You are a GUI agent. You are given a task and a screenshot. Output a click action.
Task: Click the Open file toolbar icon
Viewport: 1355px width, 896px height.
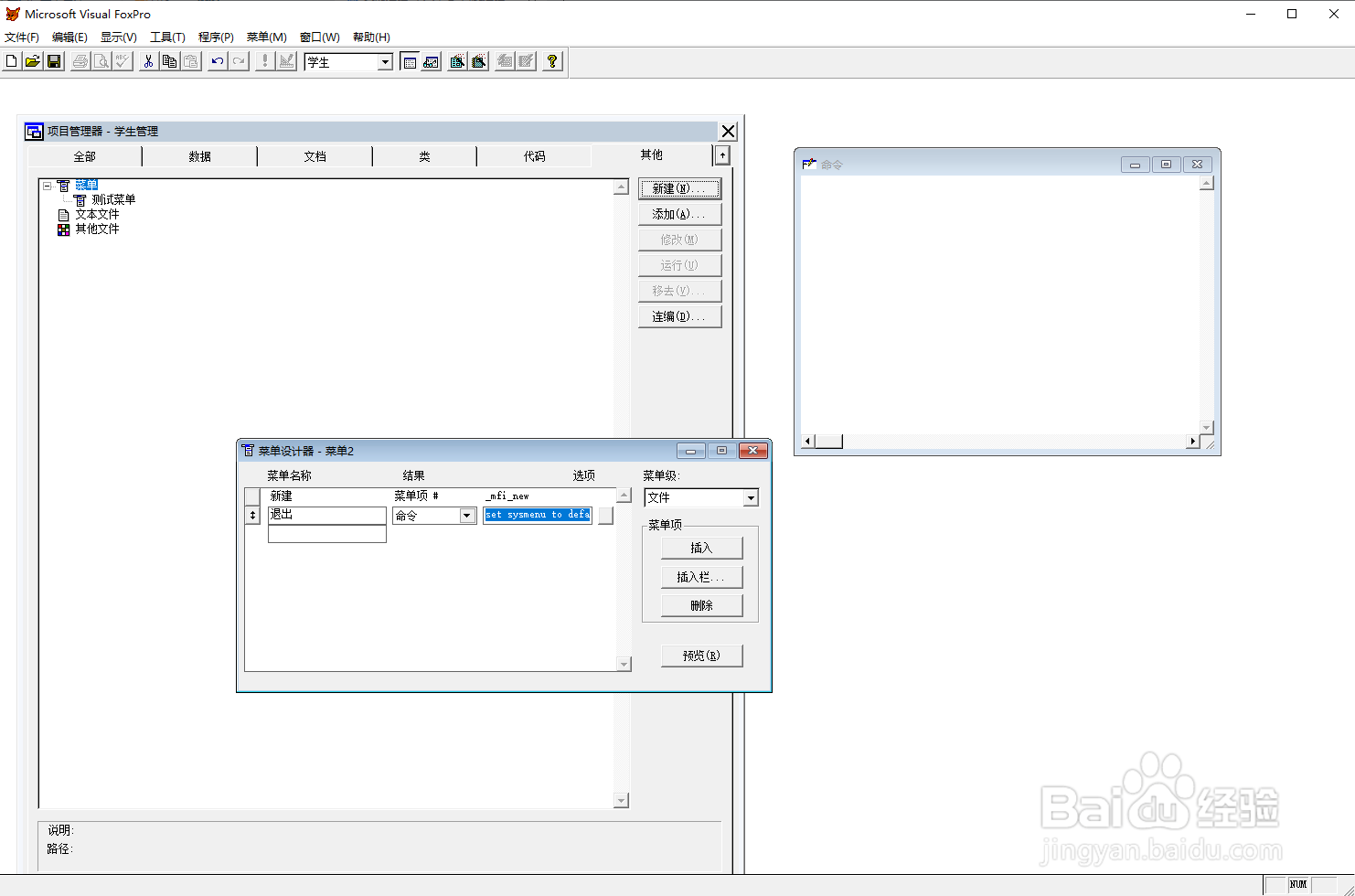[x=33, y=61]
